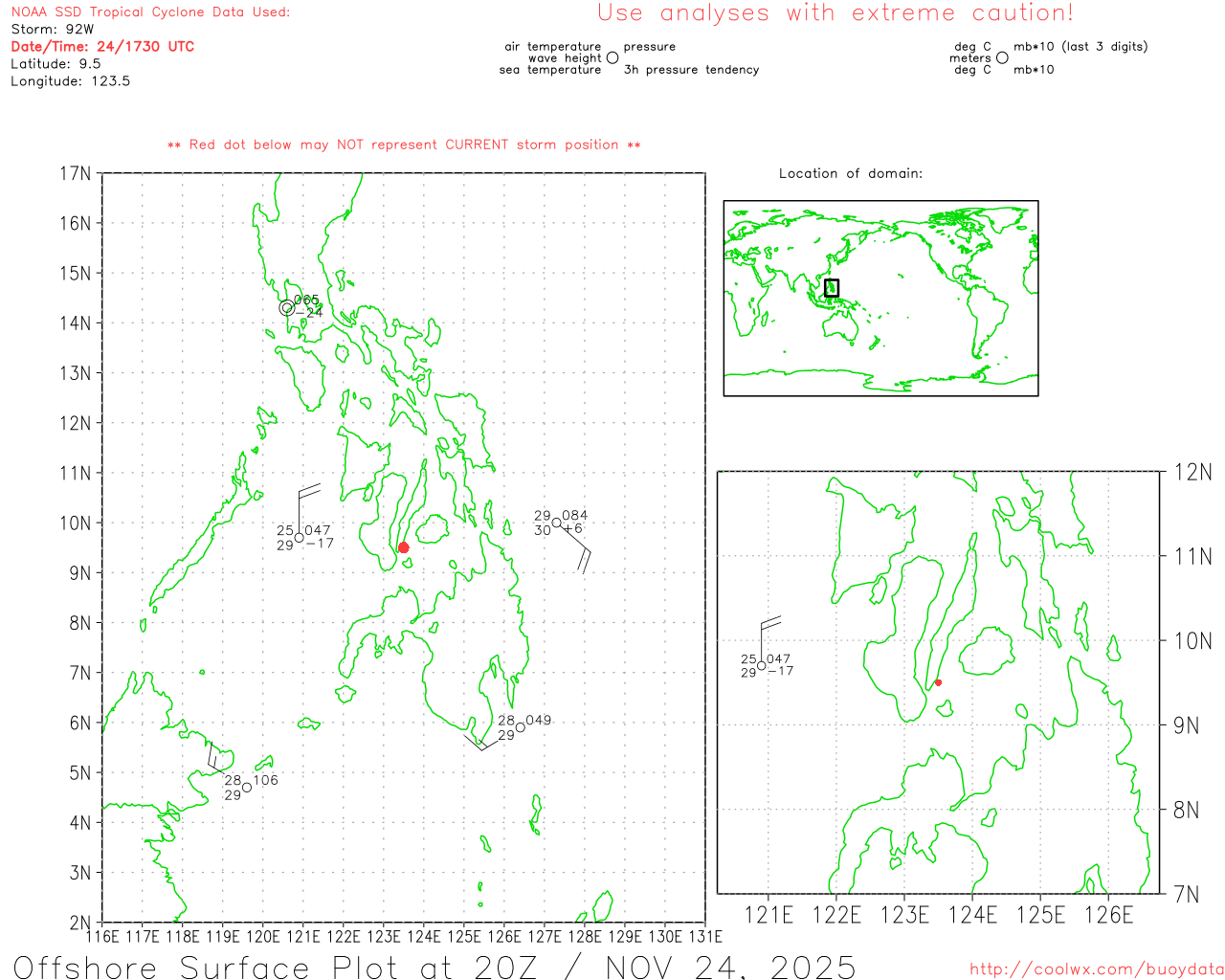
Task: Click the '131E' longitude label on main map
Action: click(x=704, y=937)
